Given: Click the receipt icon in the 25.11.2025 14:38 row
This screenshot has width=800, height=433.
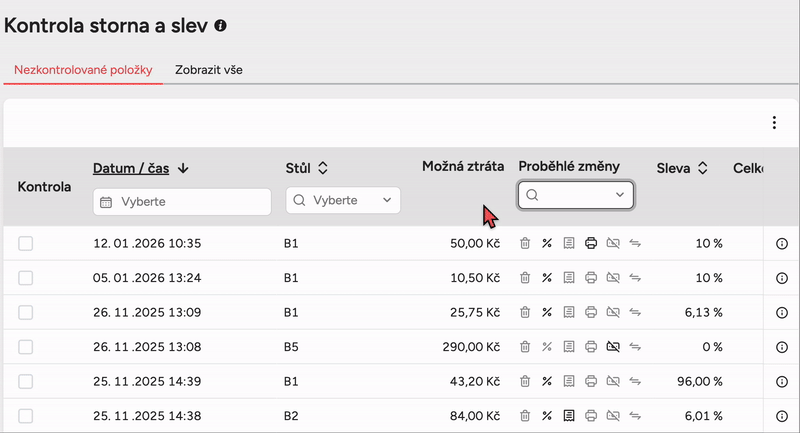Looking at the screenshot, I should click(569, 416).
